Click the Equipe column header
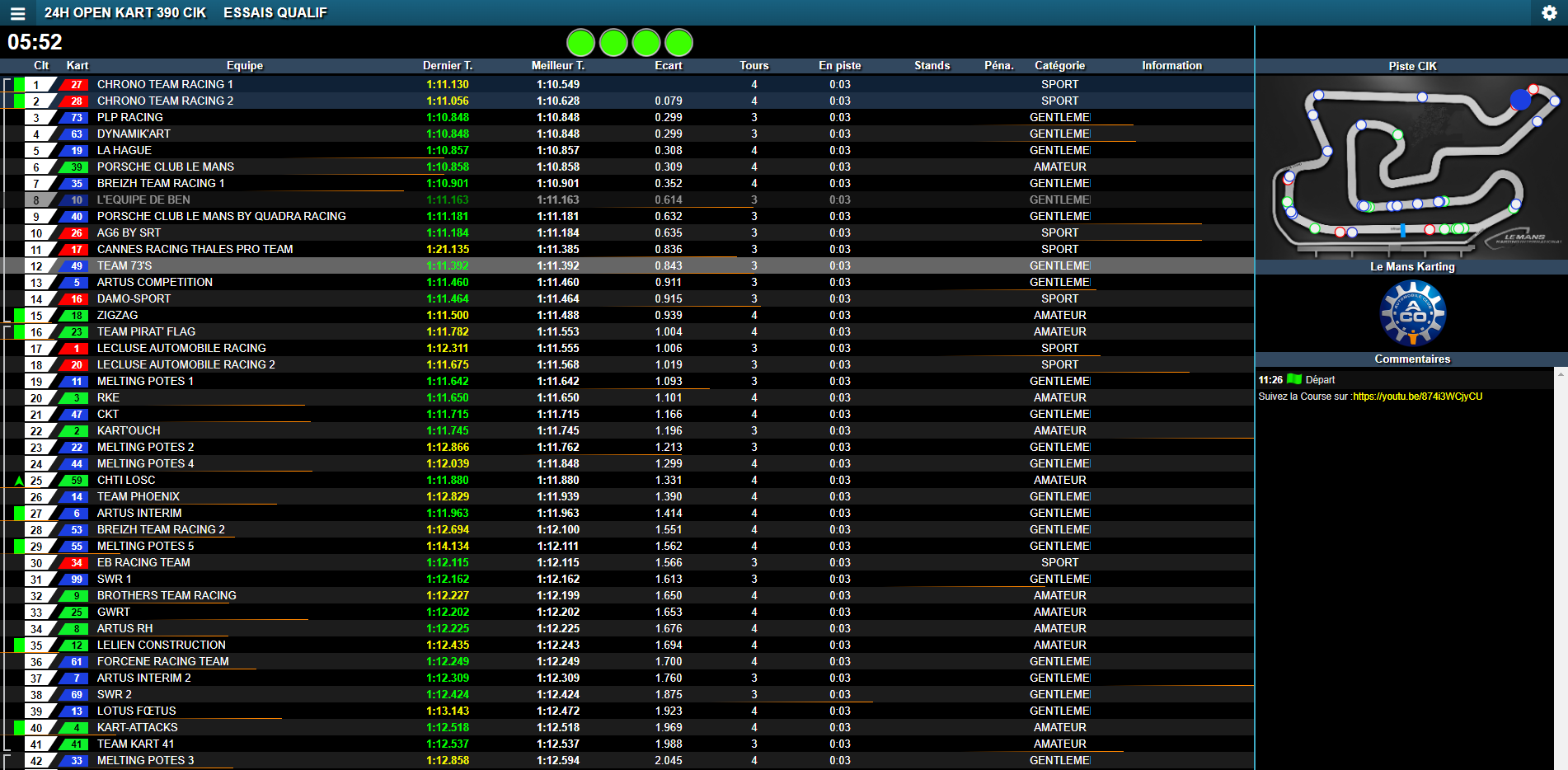This screenshot has height=770, width=1568. [245, 66]
